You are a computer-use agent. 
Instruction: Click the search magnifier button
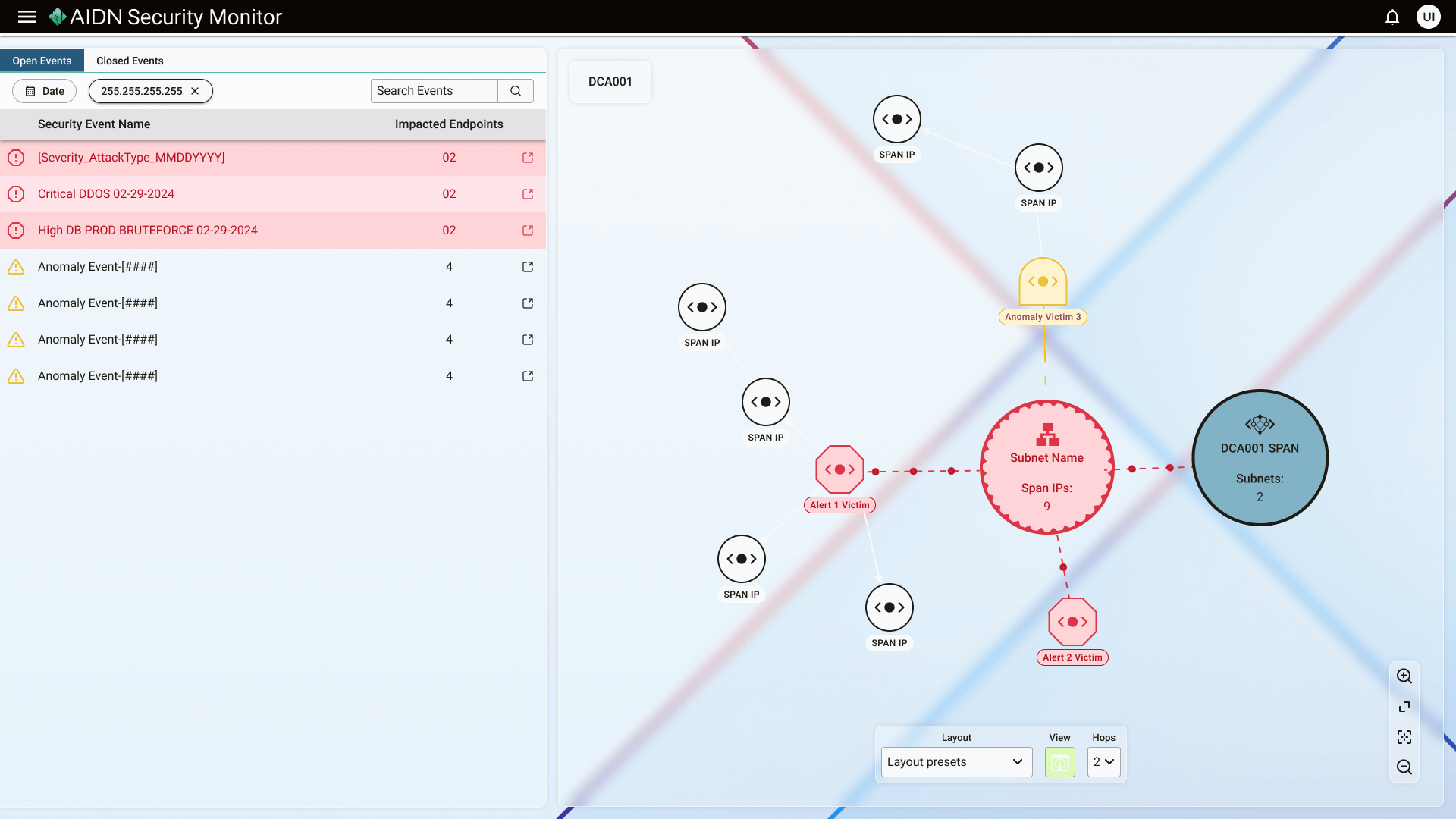[x=516, y=91]
